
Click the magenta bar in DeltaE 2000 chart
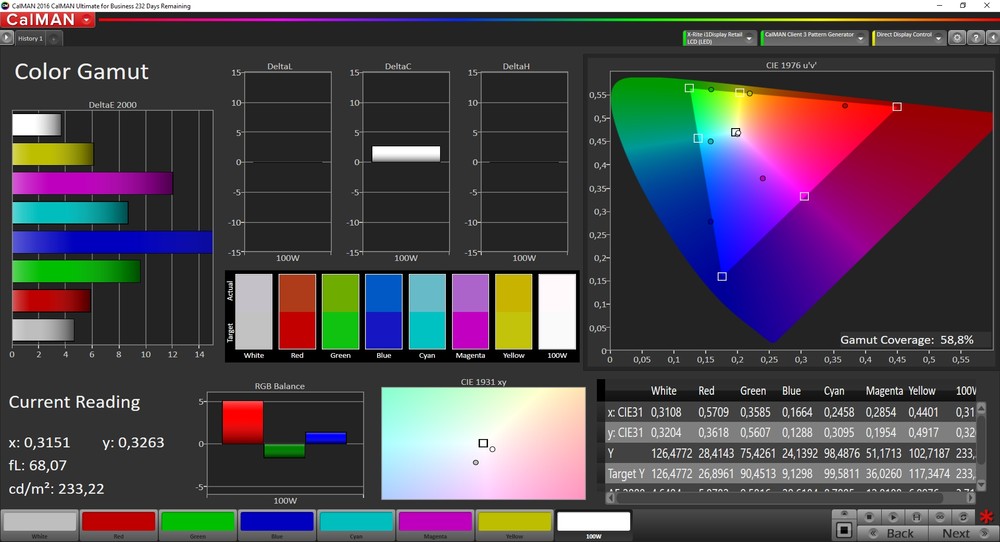pos(92,184)
